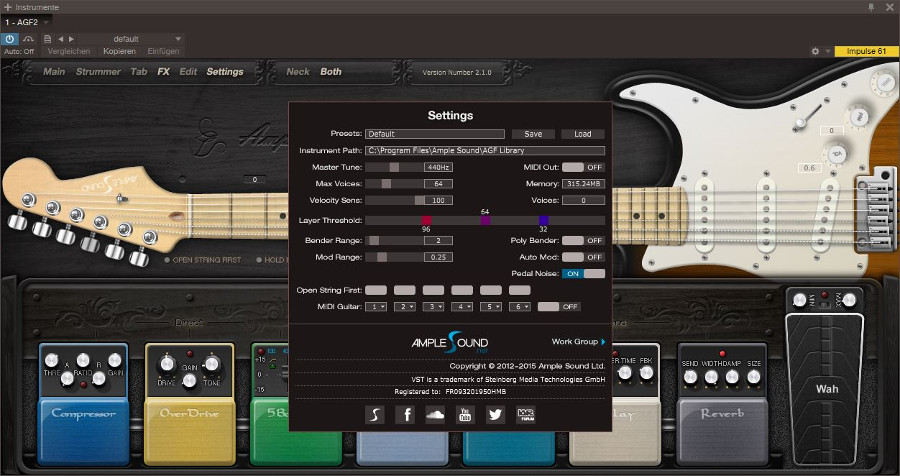This screenshot has height=476, width=900.
Task: Open the SoundCloud icon link
Action: click(435, 415)
